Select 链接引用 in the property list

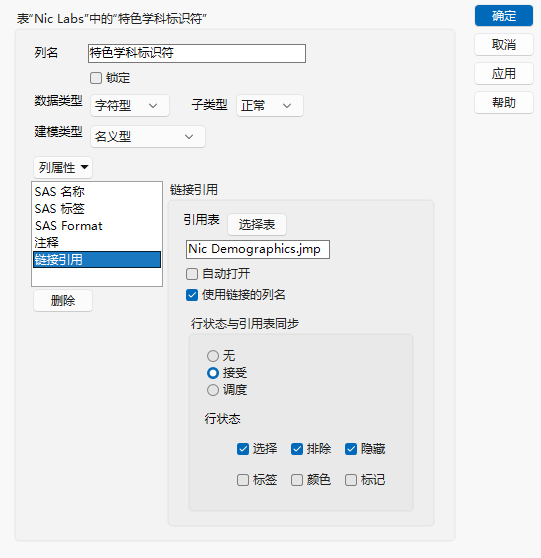tap(97, 259)
